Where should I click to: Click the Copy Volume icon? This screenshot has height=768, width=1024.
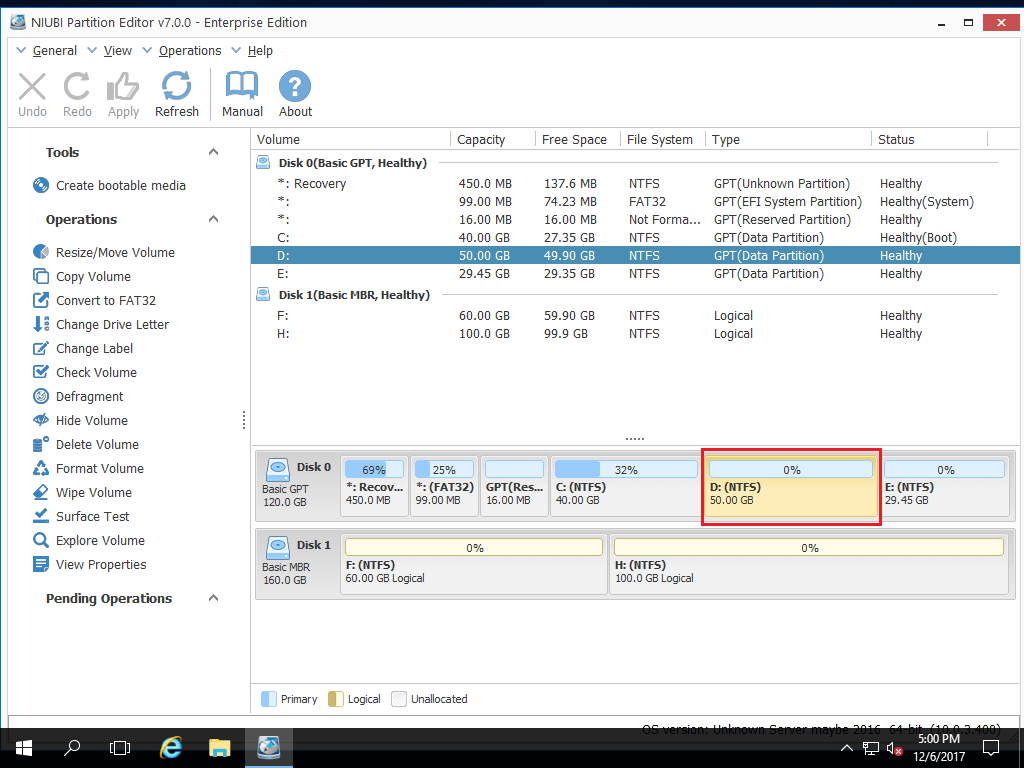pyautogui.click(x=40, y=276)
